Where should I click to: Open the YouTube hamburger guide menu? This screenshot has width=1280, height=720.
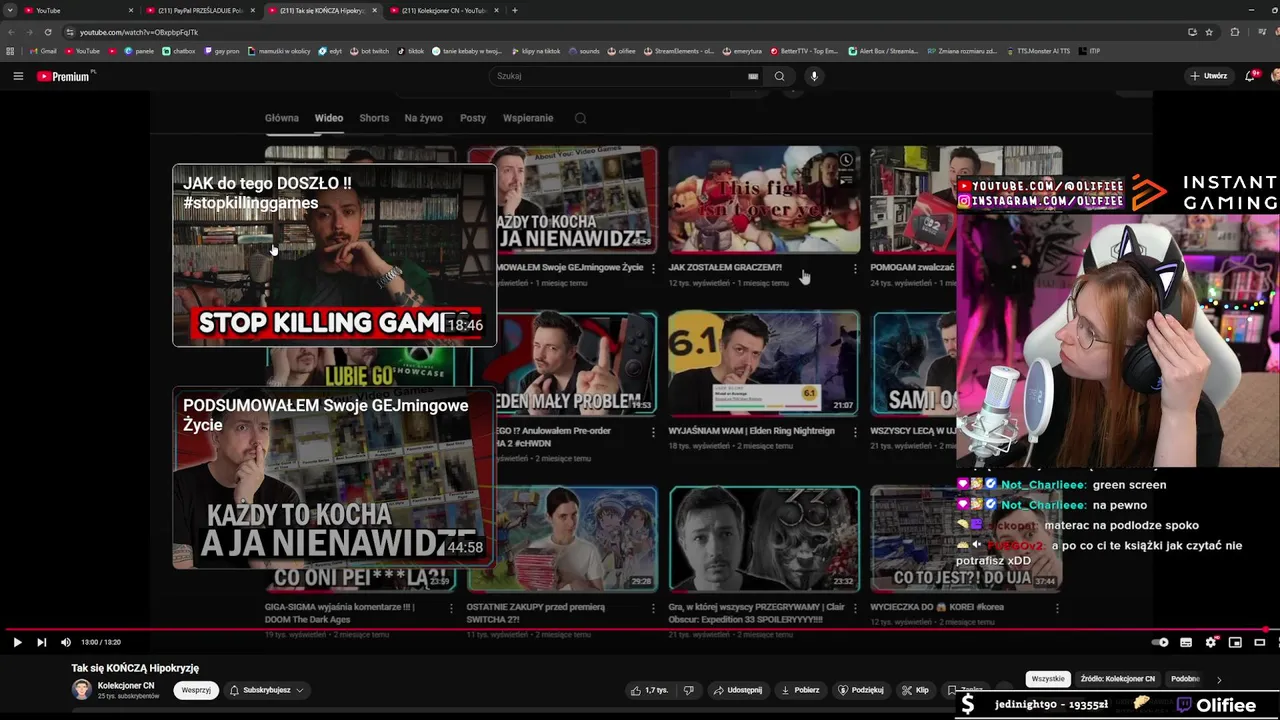point(18,76)
